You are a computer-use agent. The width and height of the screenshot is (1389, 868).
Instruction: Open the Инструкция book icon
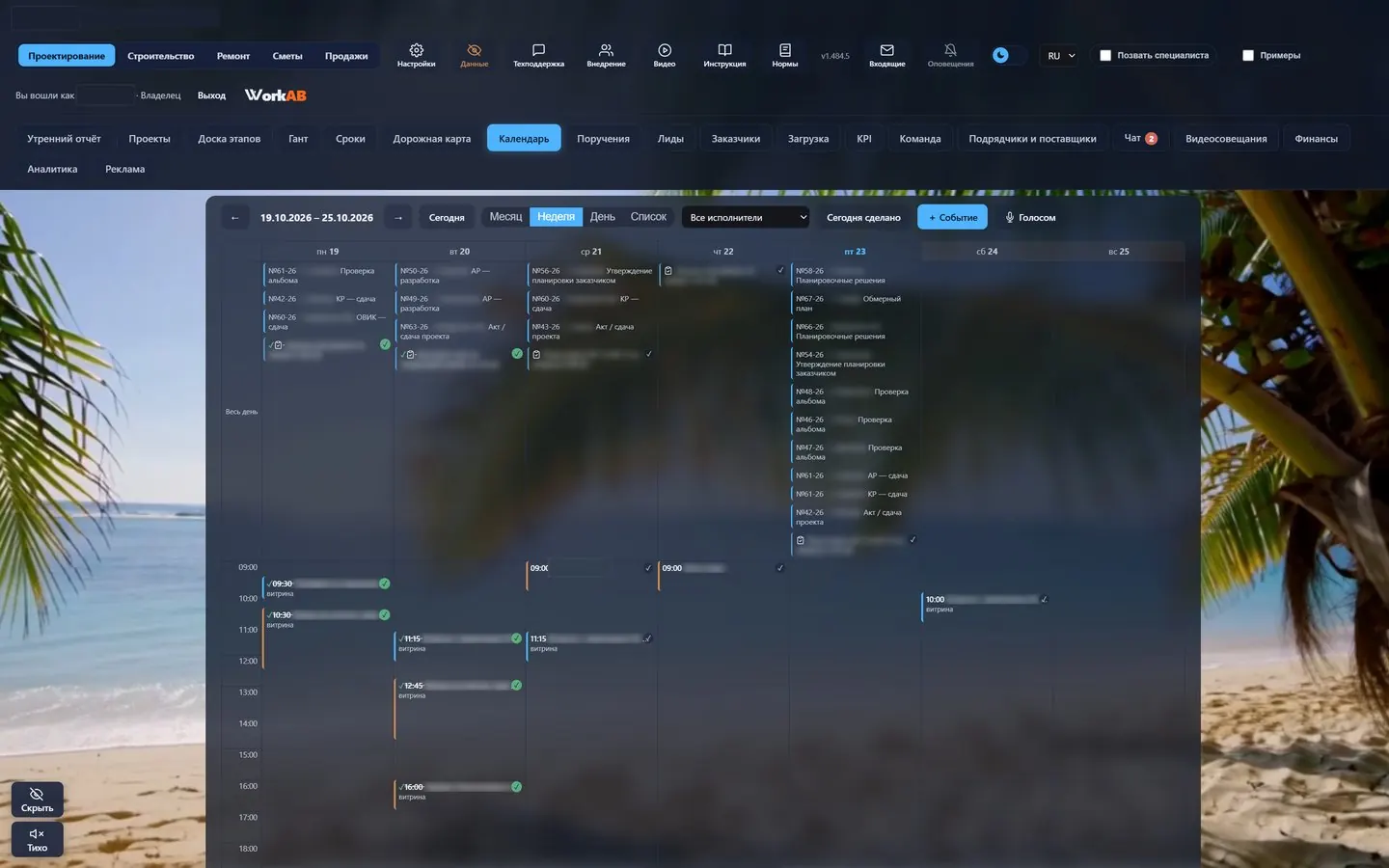(x=724, y=50)
